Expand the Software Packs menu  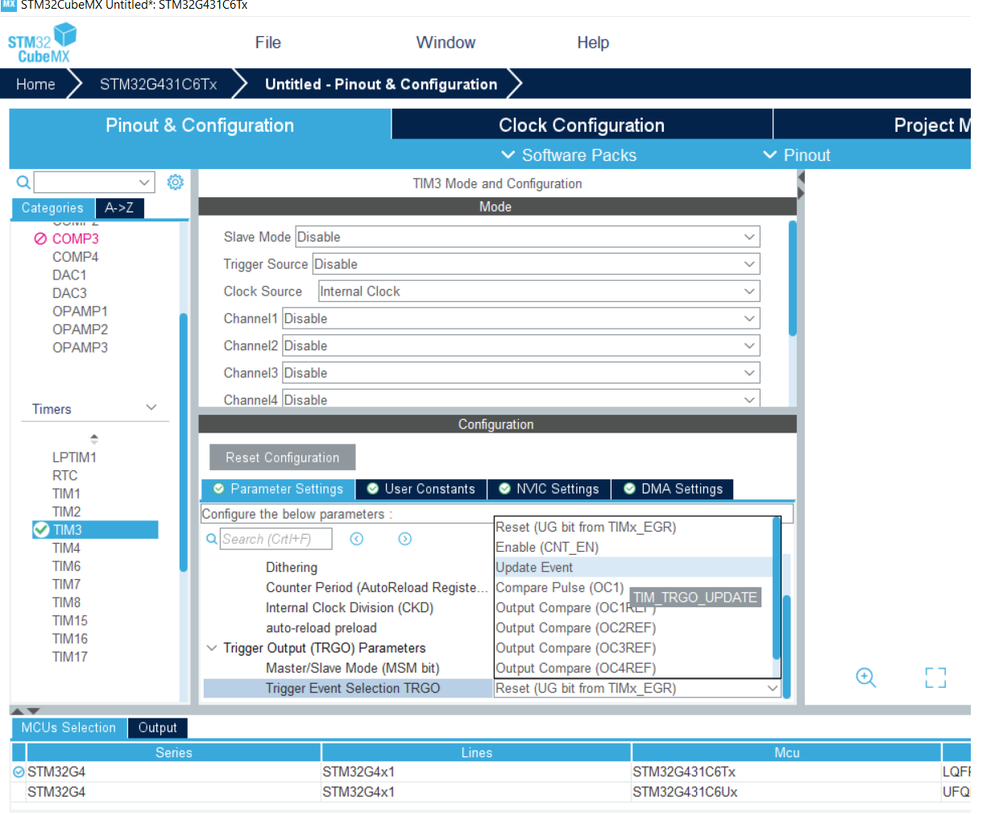pyautogui.click(x=569, y=155)
